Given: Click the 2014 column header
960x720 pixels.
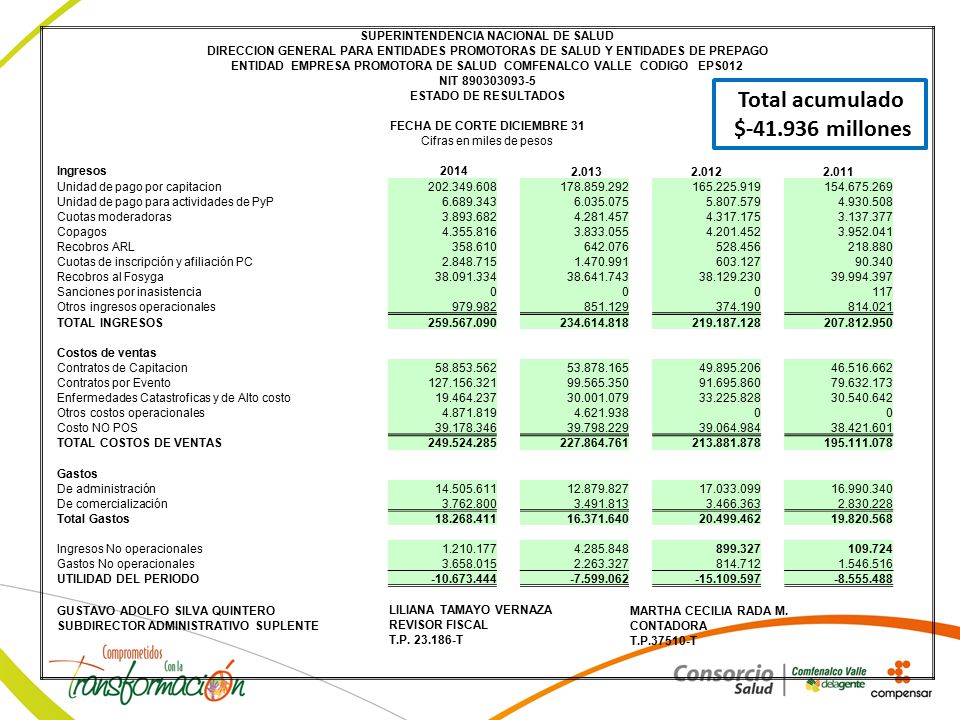Looking at the screenshot, I should (x=454, y=171).
